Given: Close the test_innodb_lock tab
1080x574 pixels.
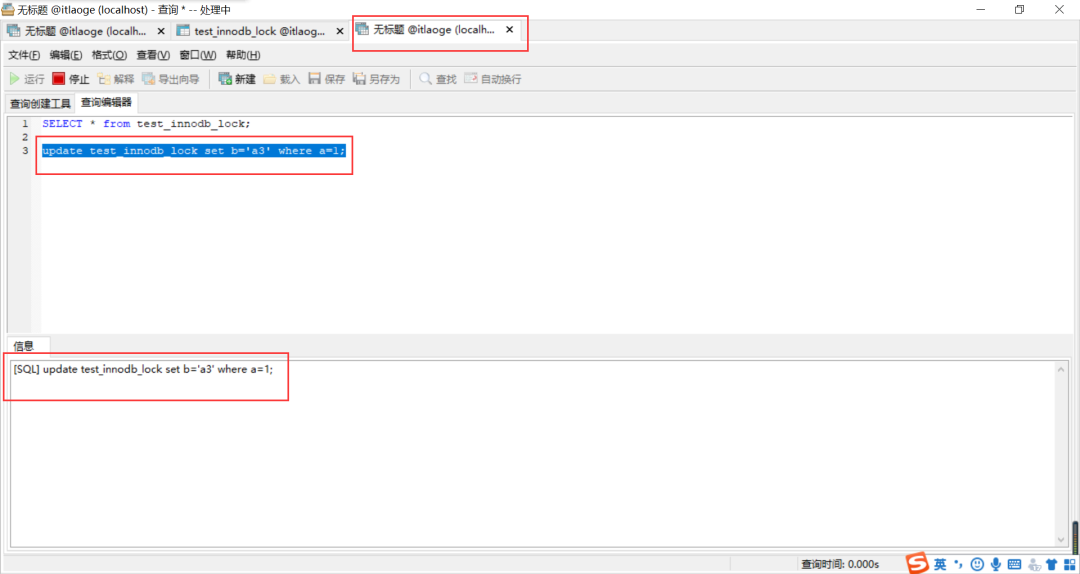Looking at the screenshot, I should coord(339,31).
